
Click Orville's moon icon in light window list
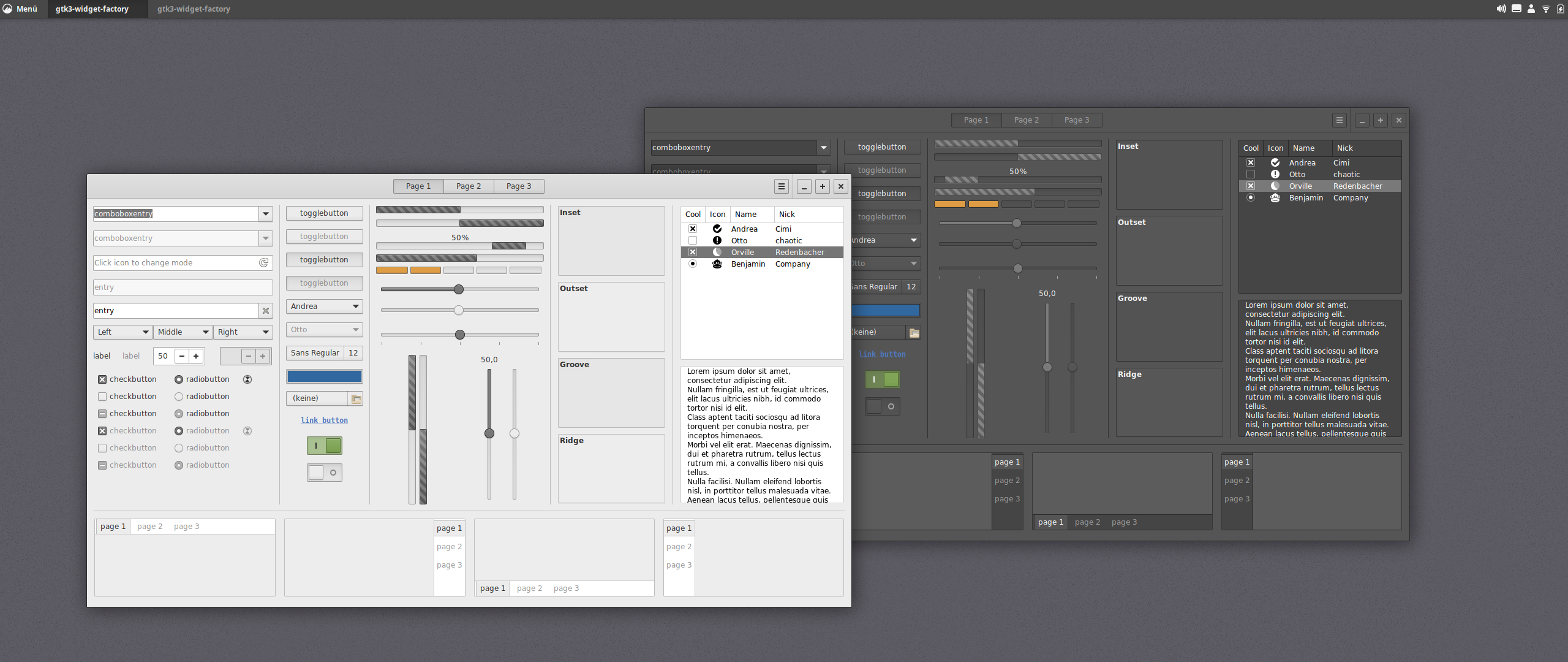click(x=717, y=252)
